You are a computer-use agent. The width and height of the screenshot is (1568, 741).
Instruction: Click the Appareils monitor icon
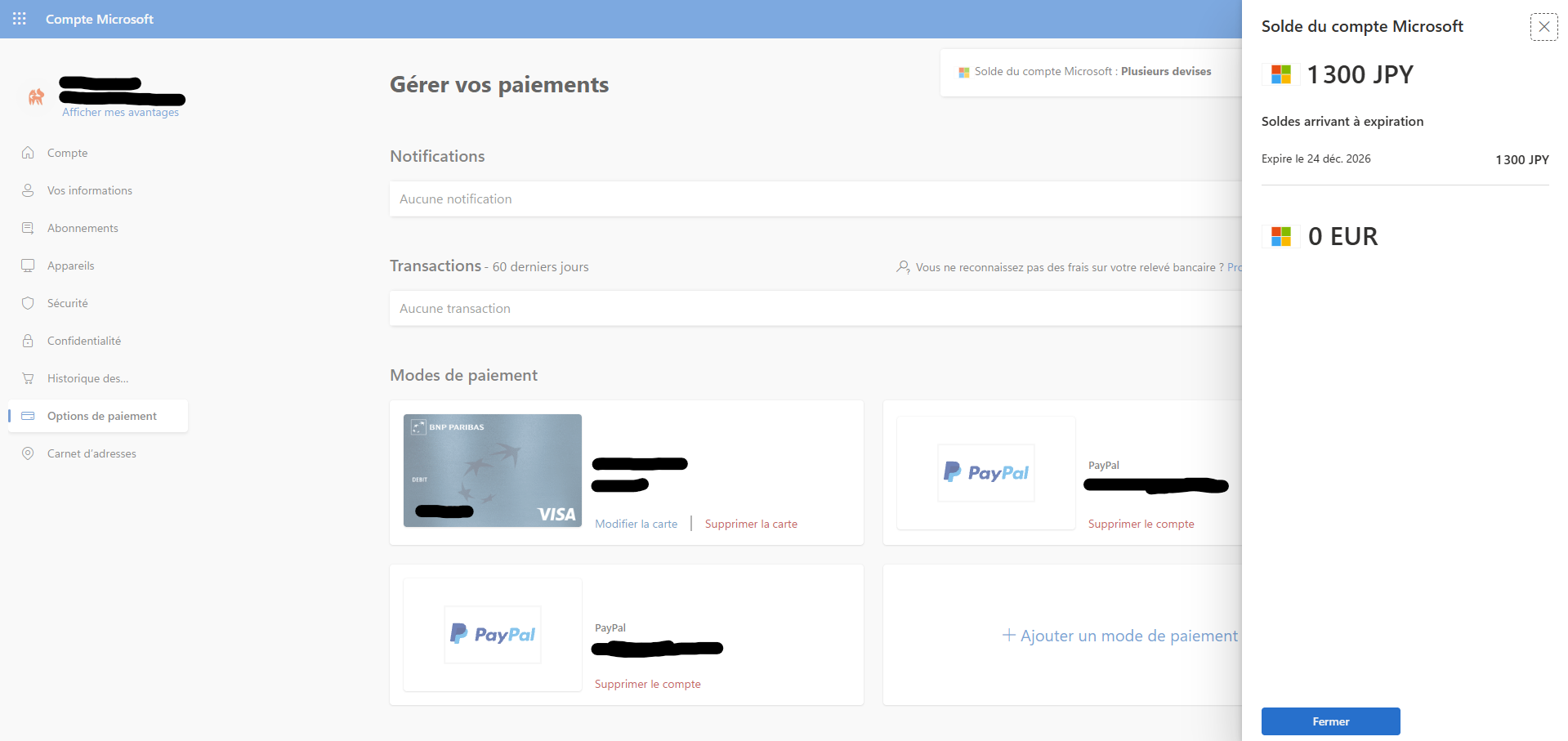pyautogui.click(x=28, y=266)
